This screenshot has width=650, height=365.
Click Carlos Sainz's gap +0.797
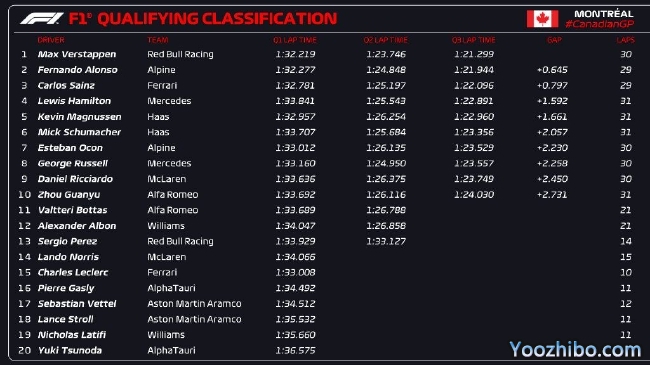(x=552, y=85)
